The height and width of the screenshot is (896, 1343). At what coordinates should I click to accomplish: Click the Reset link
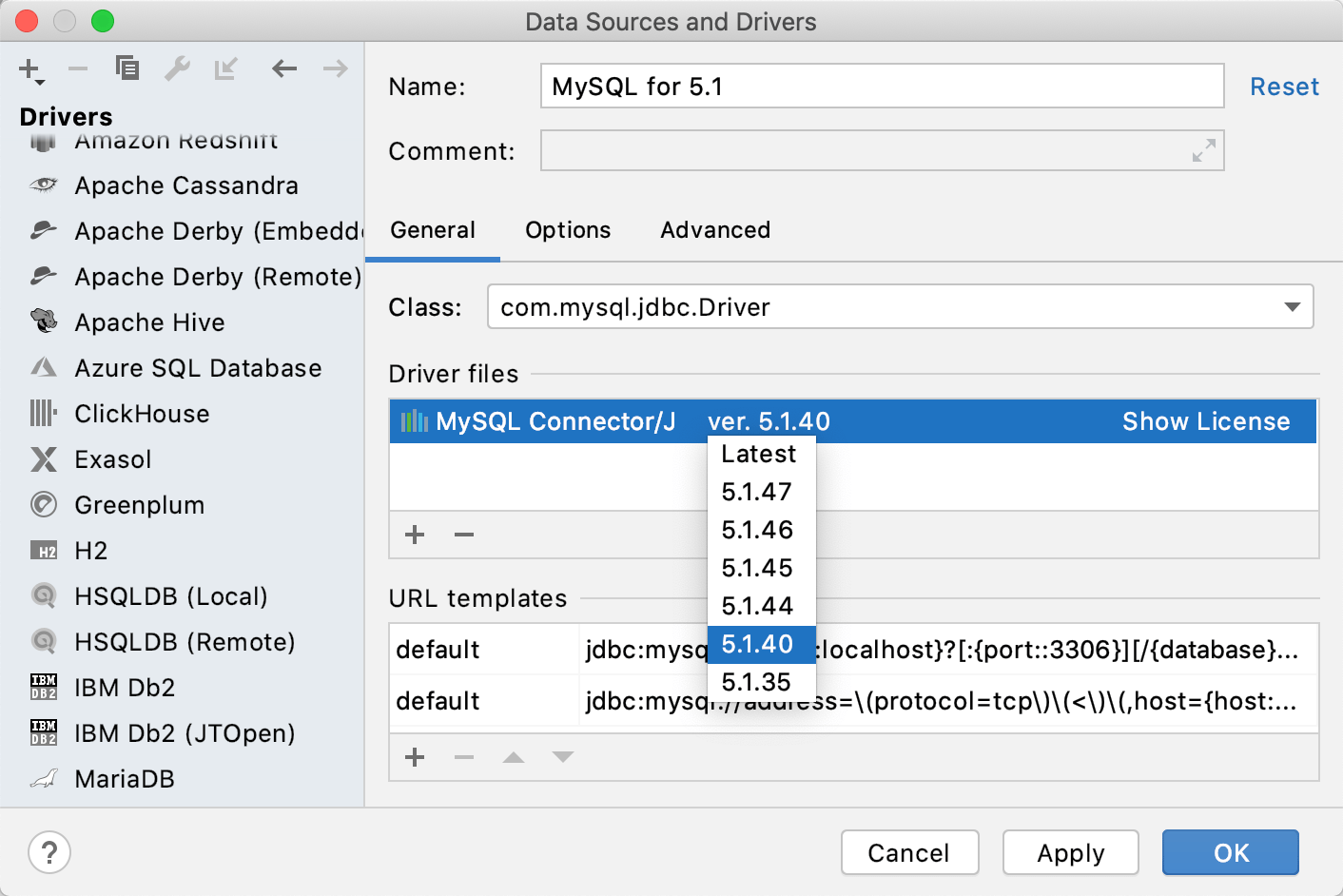click(x=1284, y=86)
